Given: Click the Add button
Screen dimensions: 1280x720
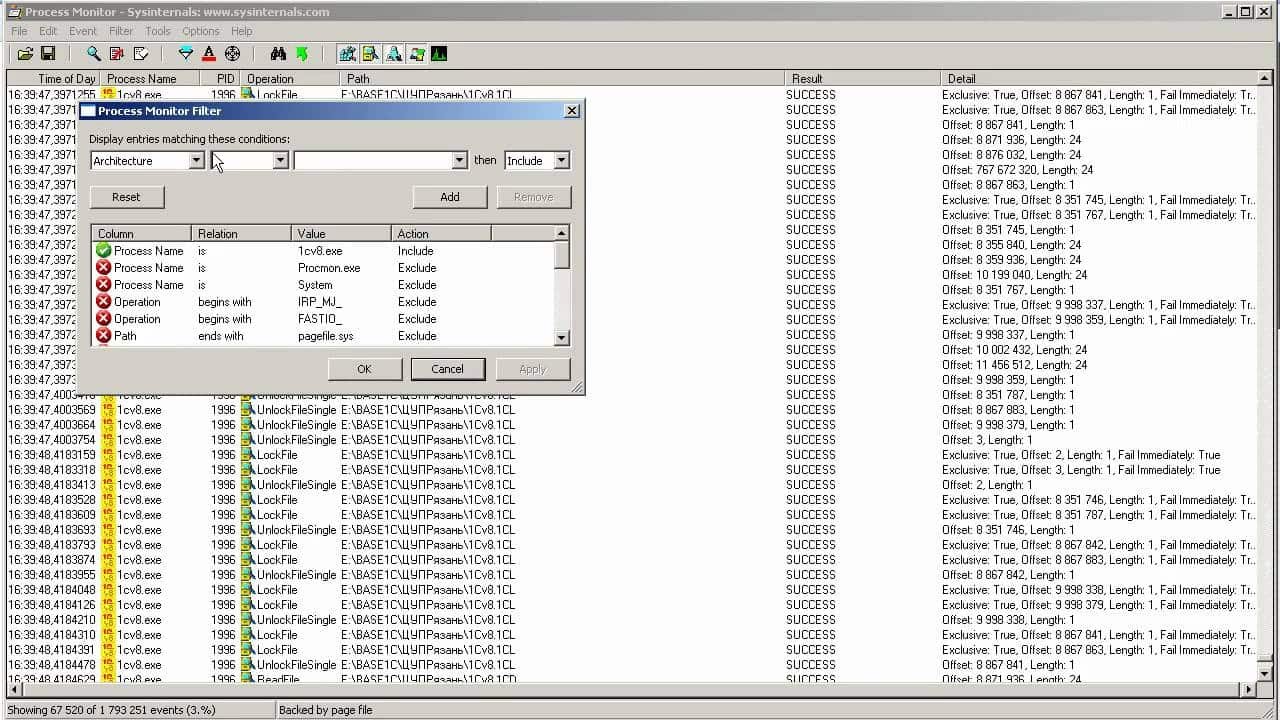Looking at the screenshot, I should point(450,197).
